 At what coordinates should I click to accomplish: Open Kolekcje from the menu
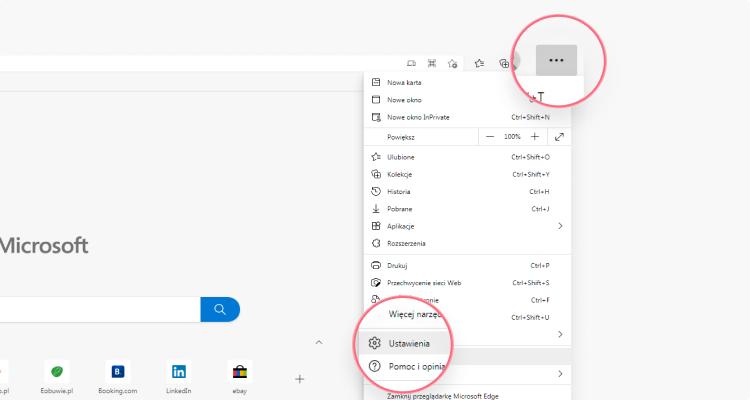click(x=467, y=174)
